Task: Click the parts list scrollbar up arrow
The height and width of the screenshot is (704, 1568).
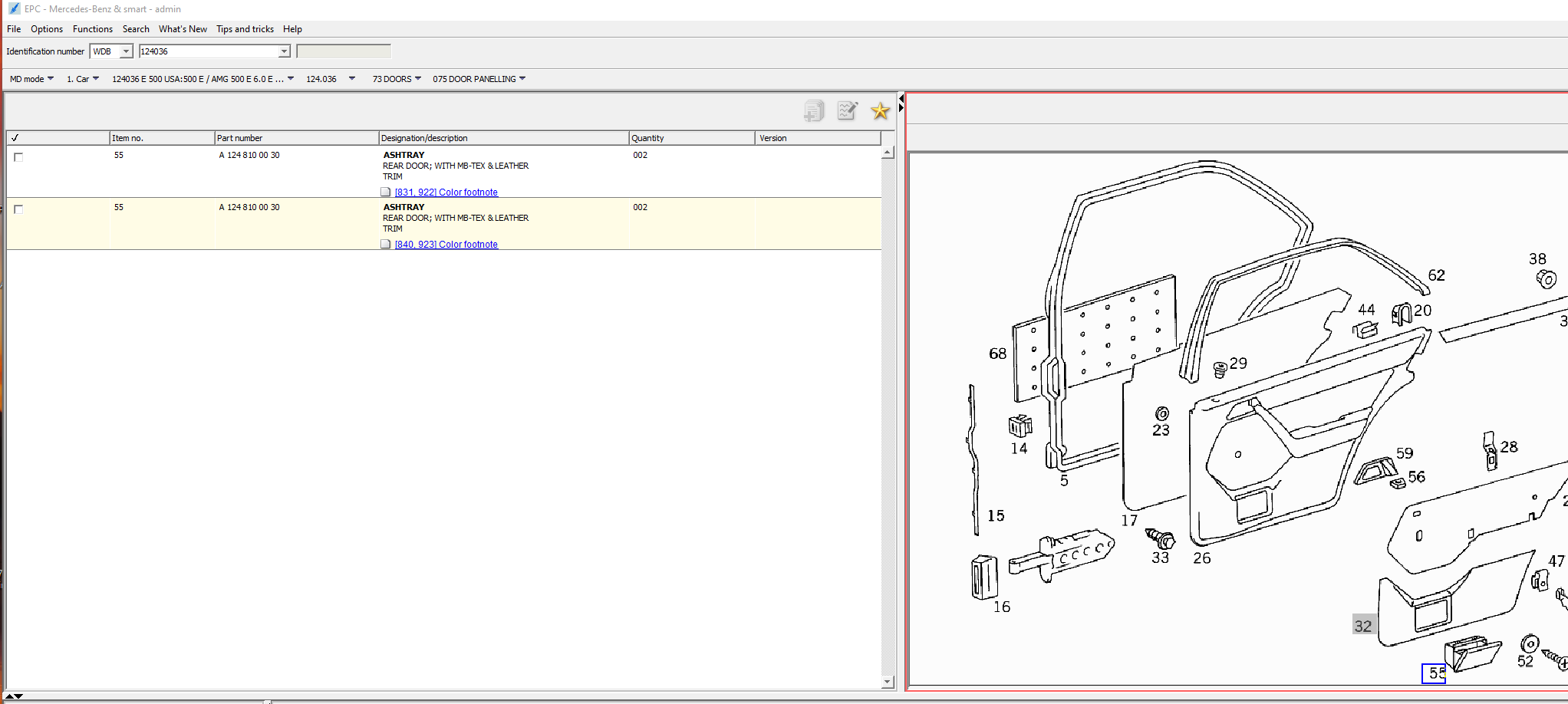Action: click(888, 152)
